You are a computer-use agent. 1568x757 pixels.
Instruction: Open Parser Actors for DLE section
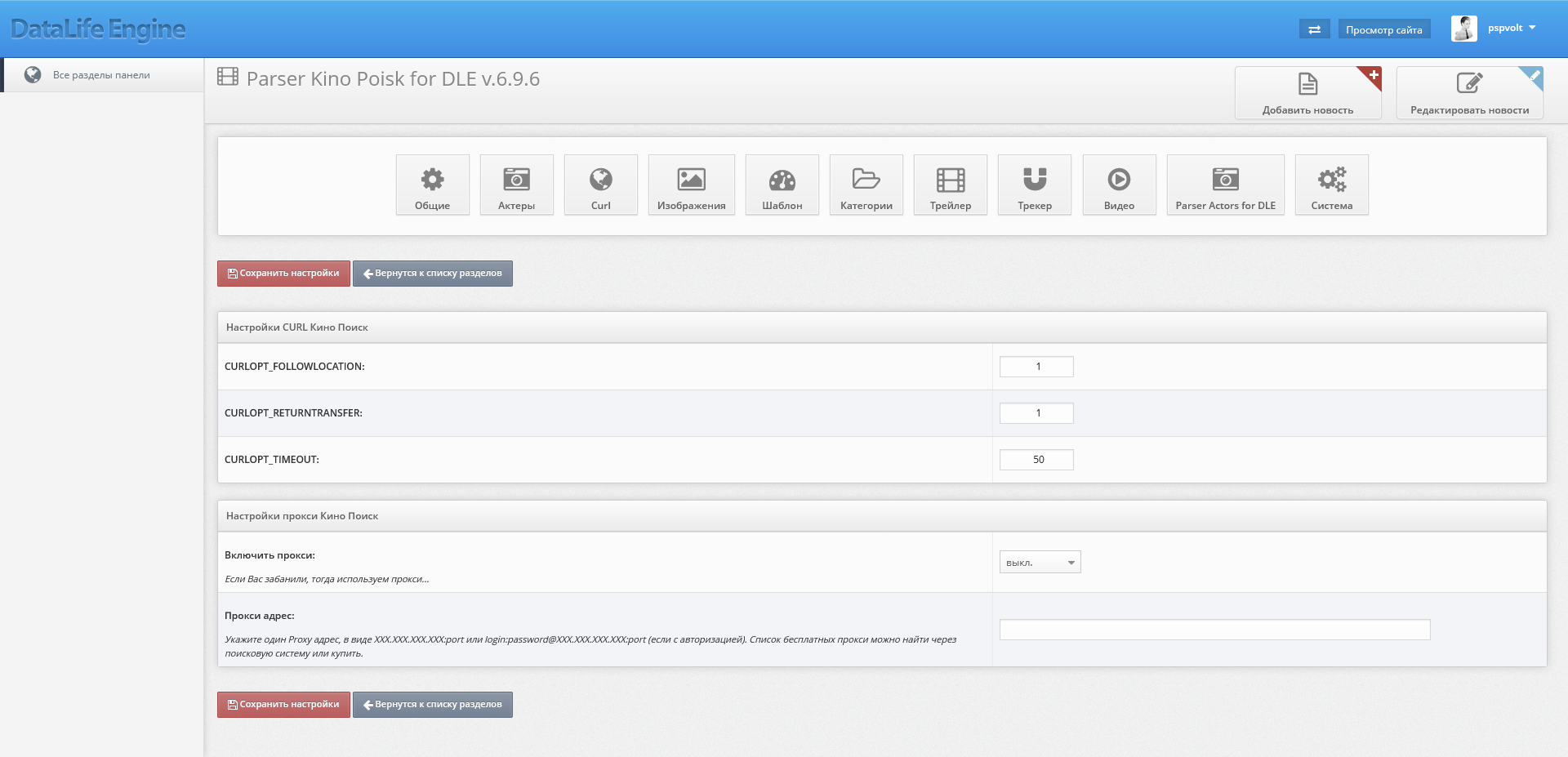click(x=1225, y=185)
